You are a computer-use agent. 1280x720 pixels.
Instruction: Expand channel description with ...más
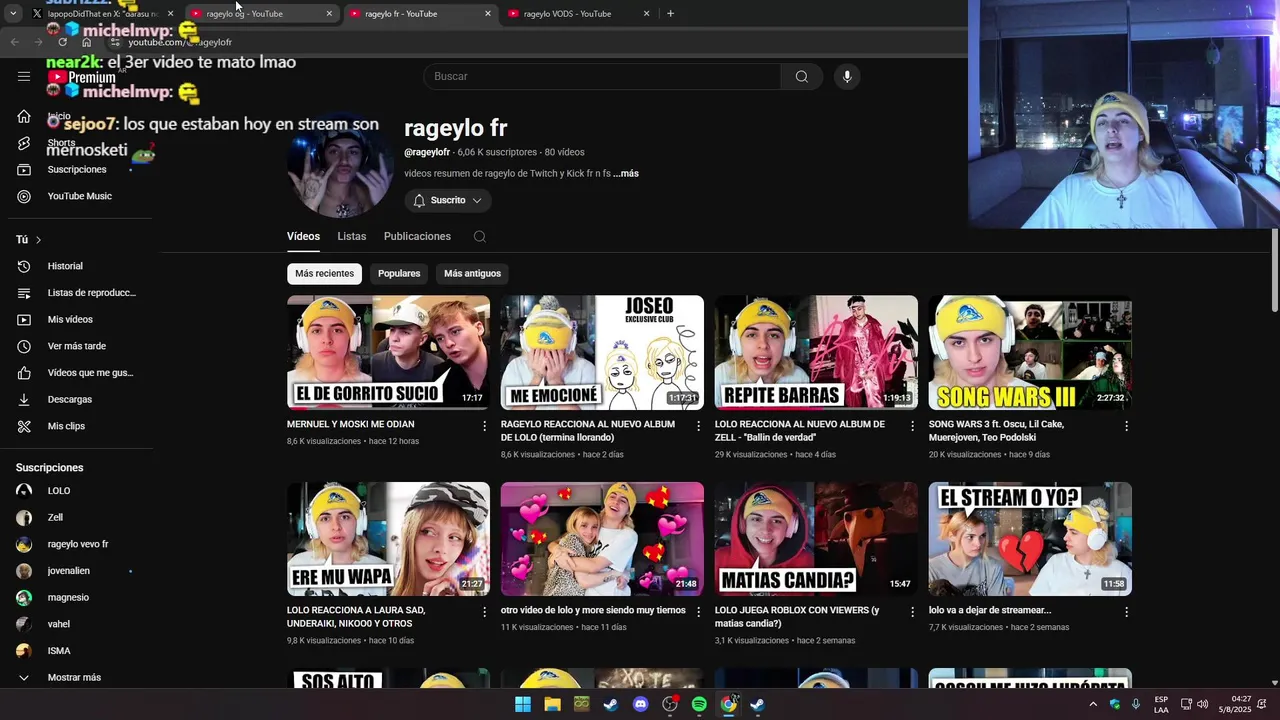pyautogui.click(x=626, y=174)
